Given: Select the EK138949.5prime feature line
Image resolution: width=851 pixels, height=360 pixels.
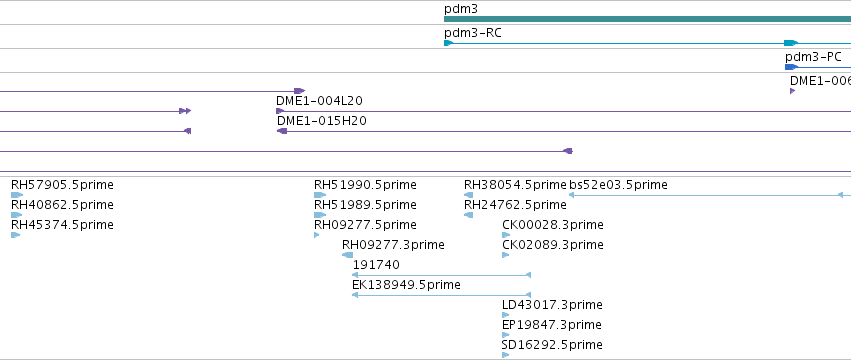Looking at the screenshot, I should click(x=441, y=295).
